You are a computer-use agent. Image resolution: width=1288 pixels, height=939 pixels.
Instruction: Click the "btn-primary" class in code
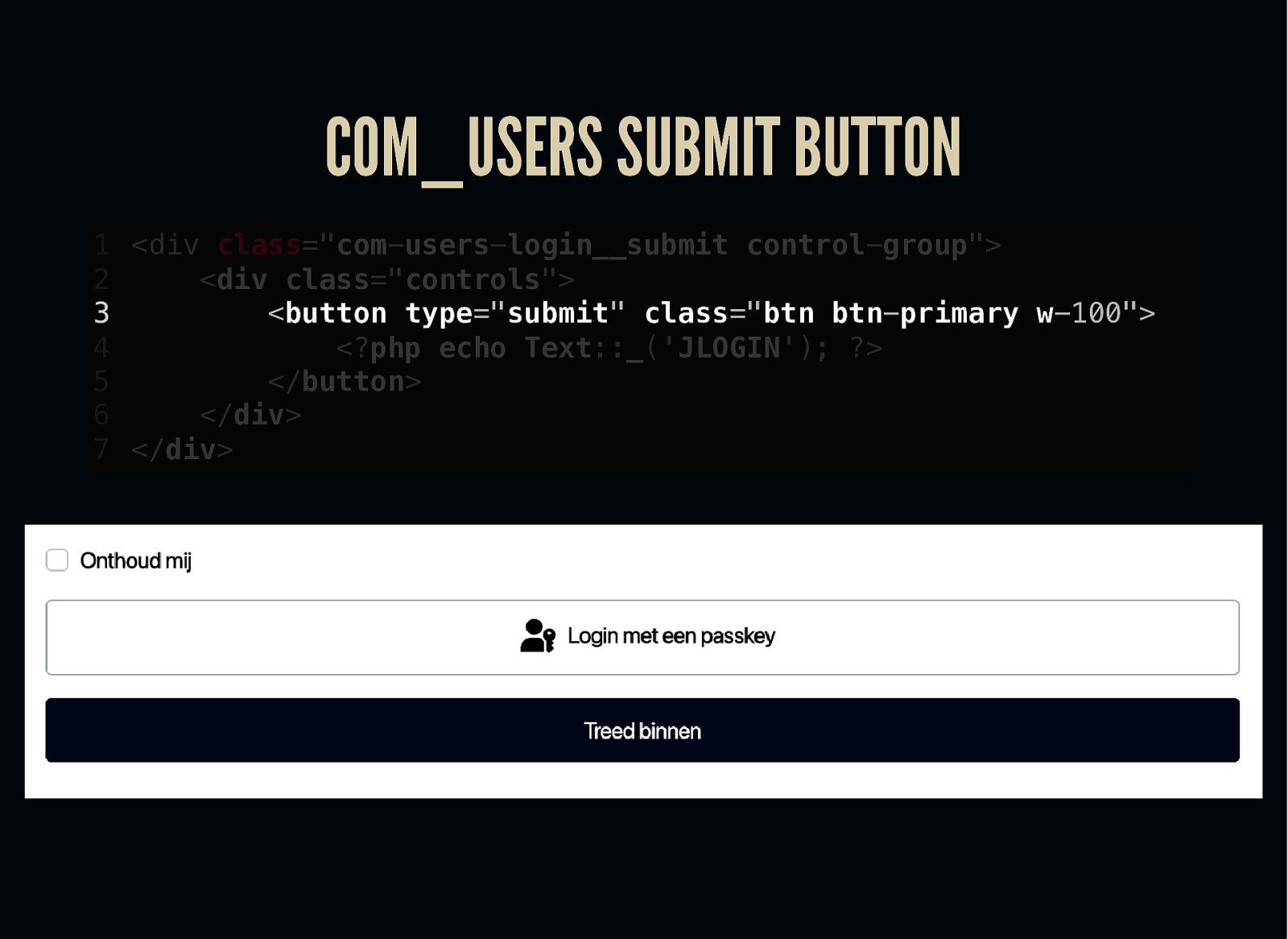924,313
